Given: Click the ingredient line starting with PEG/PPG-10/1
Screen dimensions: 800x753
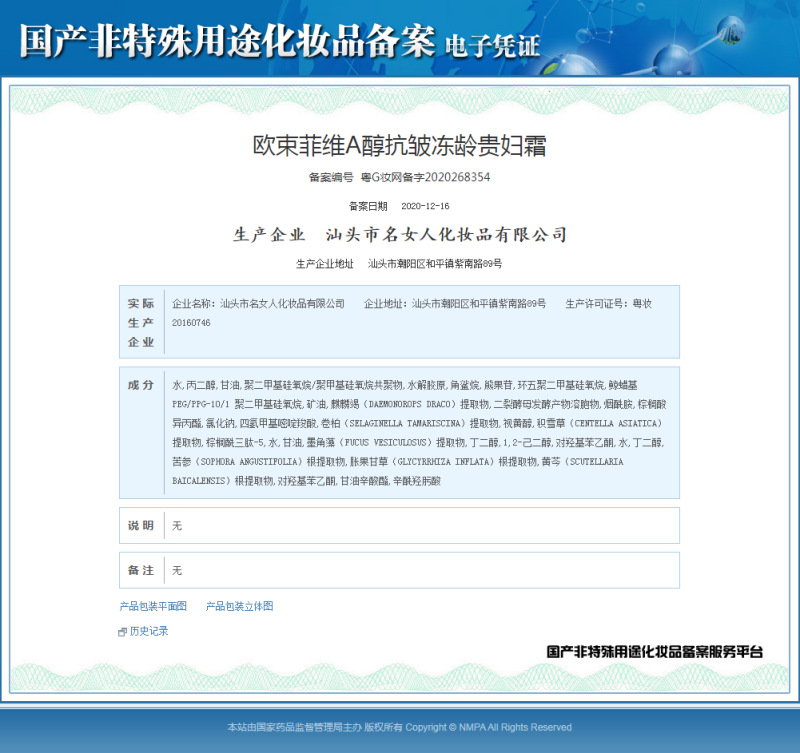Looking at the screenshot, I should (x=419, y=404).
